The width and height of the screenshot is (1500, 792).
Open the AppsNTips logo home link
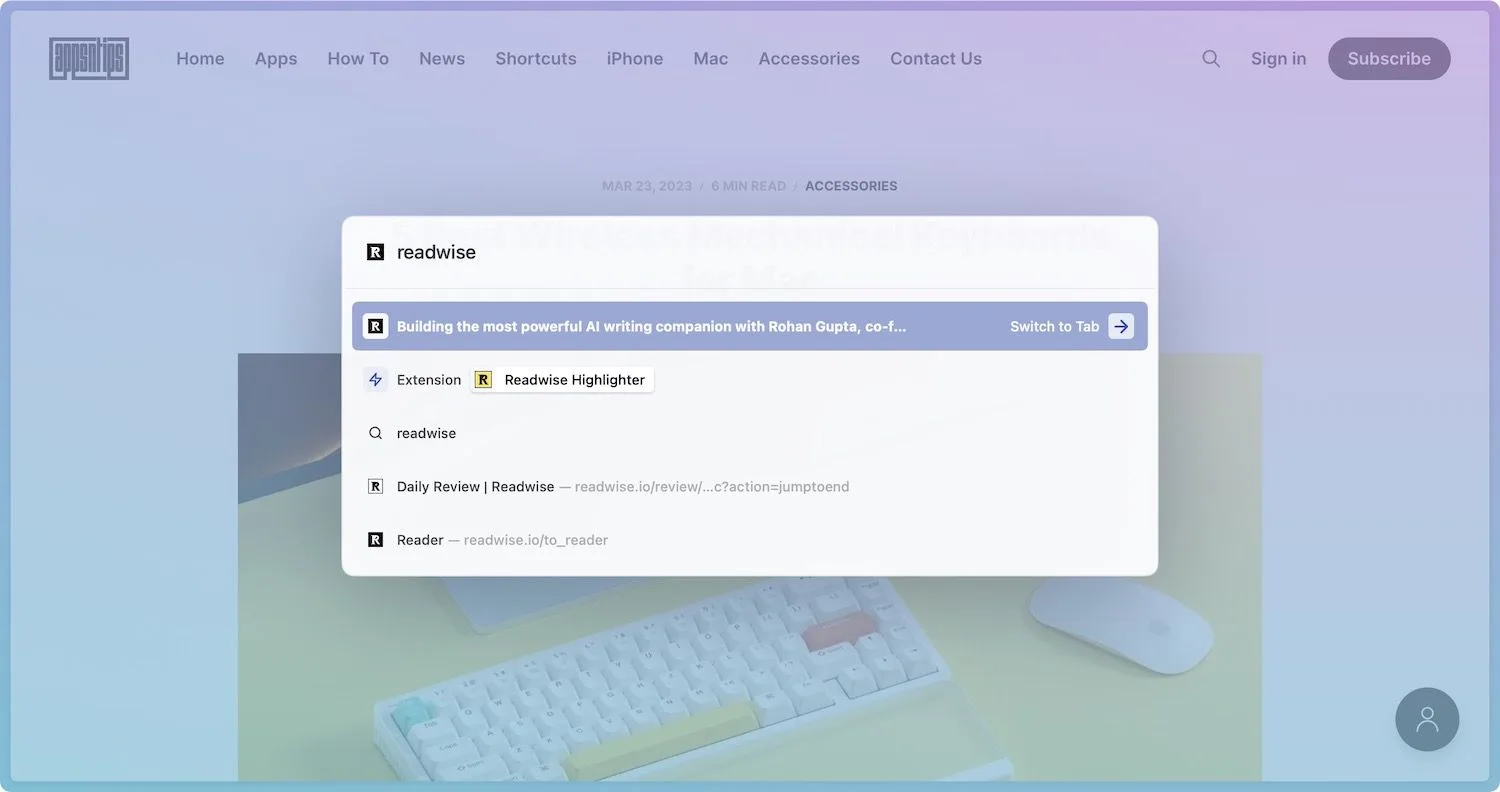coord(89,59)
